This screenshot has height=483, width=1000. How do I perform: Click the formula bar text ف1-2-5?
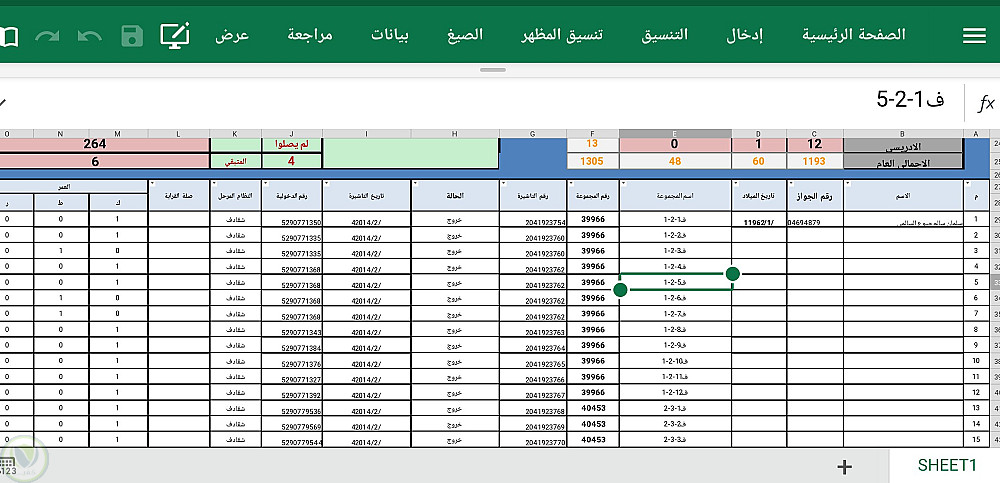click(x=910, y=99)
